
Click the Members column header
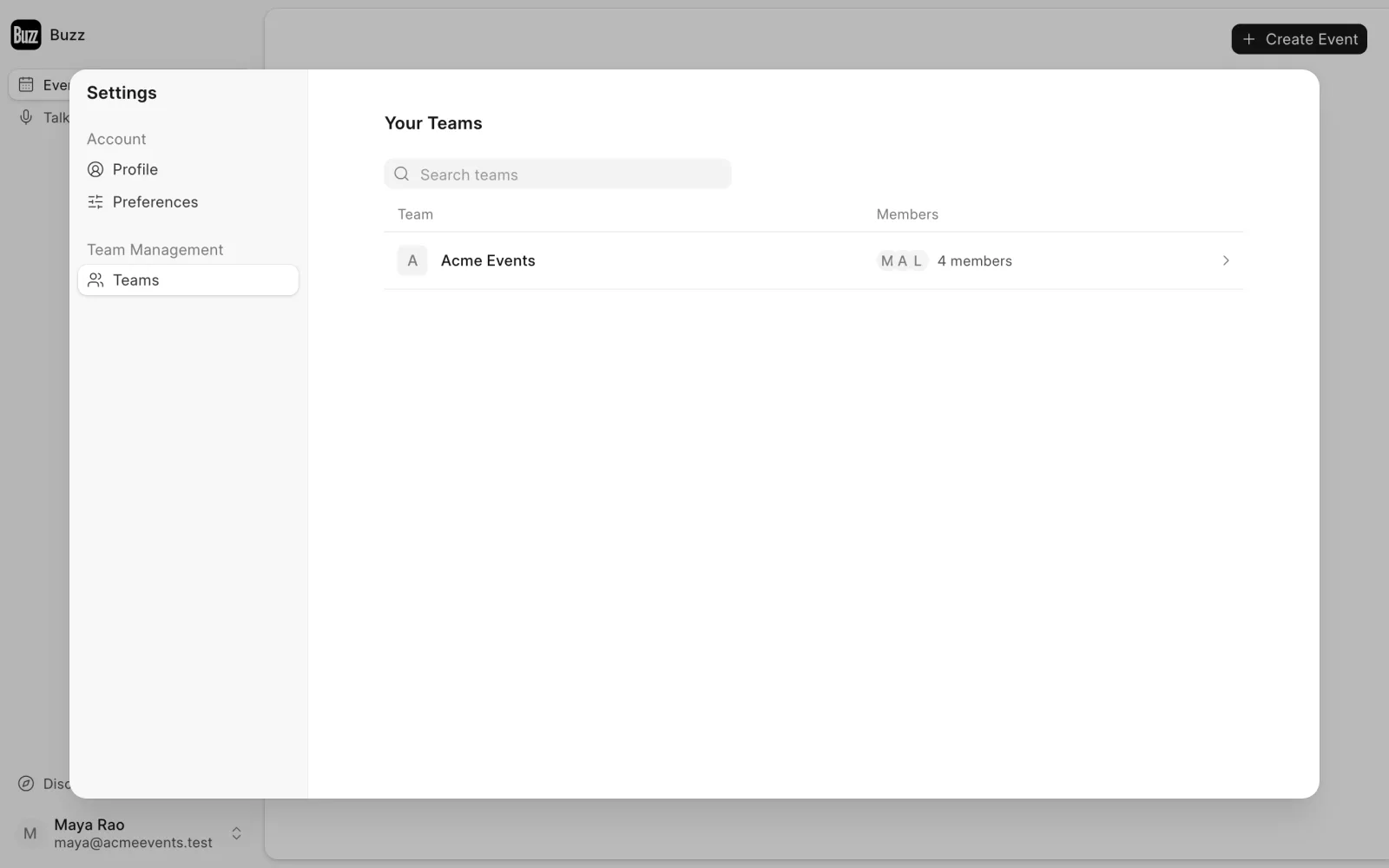[x=907, y=214]
